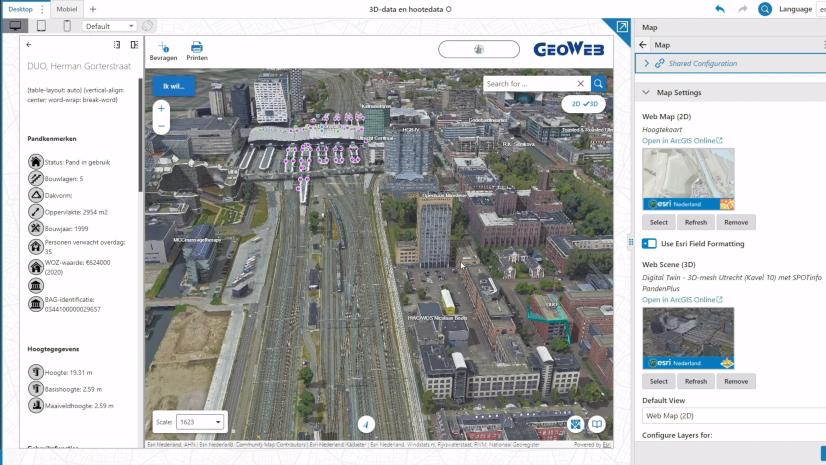This screenshot has height=465, width=826.
Task: Collapse the Map Settings section
Action: [x=646, y=93]
